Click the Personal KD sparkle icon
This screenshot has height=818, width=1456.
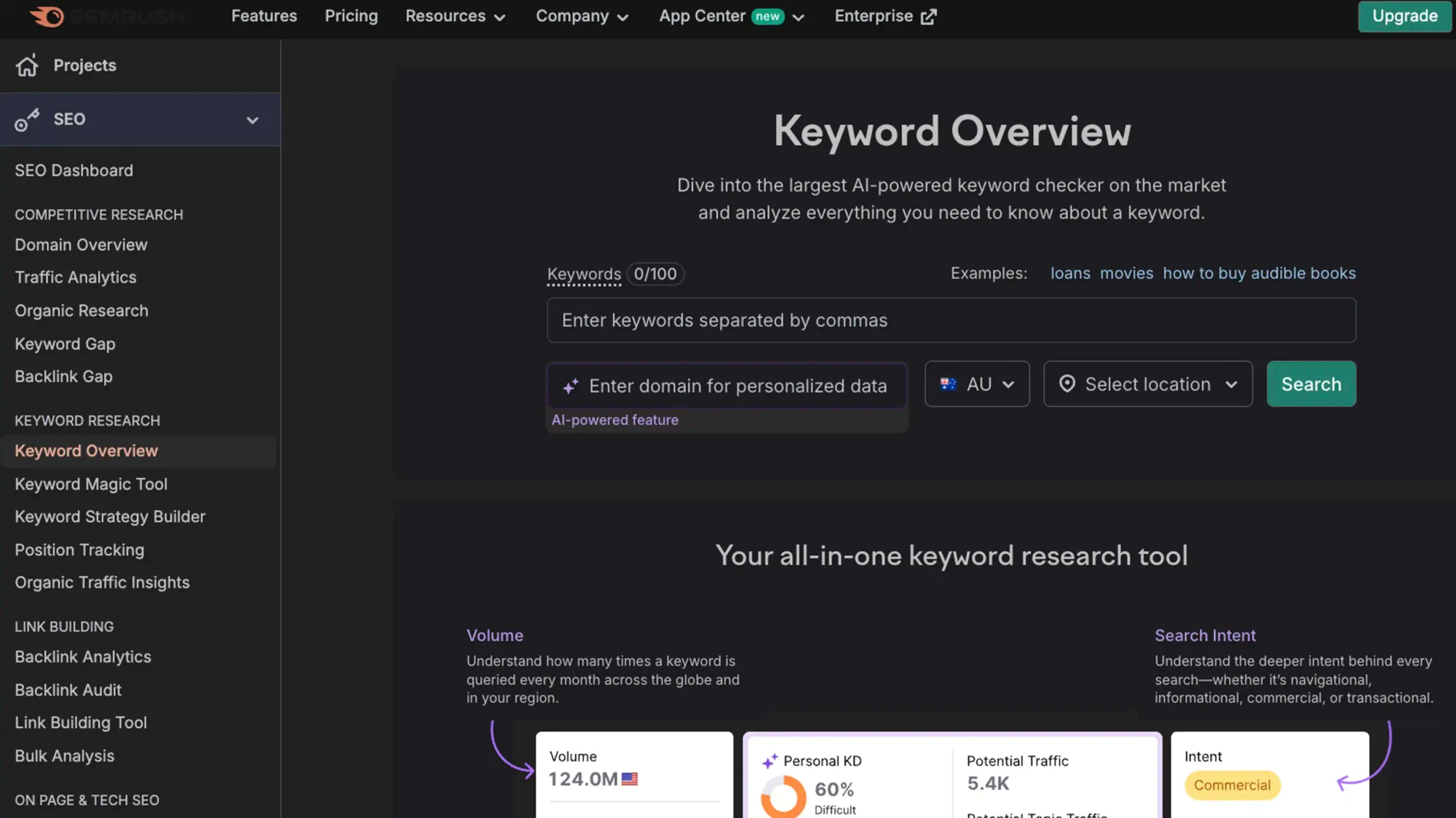click(769, 761)
